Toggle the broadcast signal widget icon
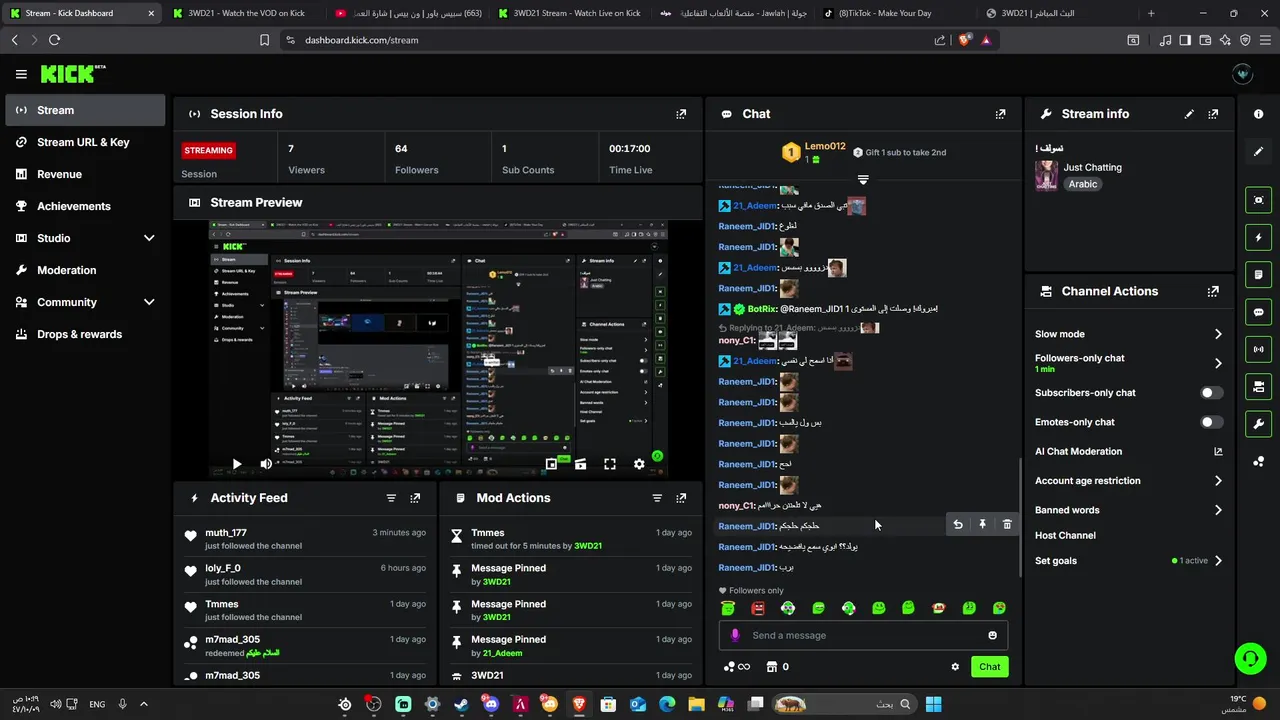Image resolution: width=1280 pixels, height=720 pixels. point(1258,349)
